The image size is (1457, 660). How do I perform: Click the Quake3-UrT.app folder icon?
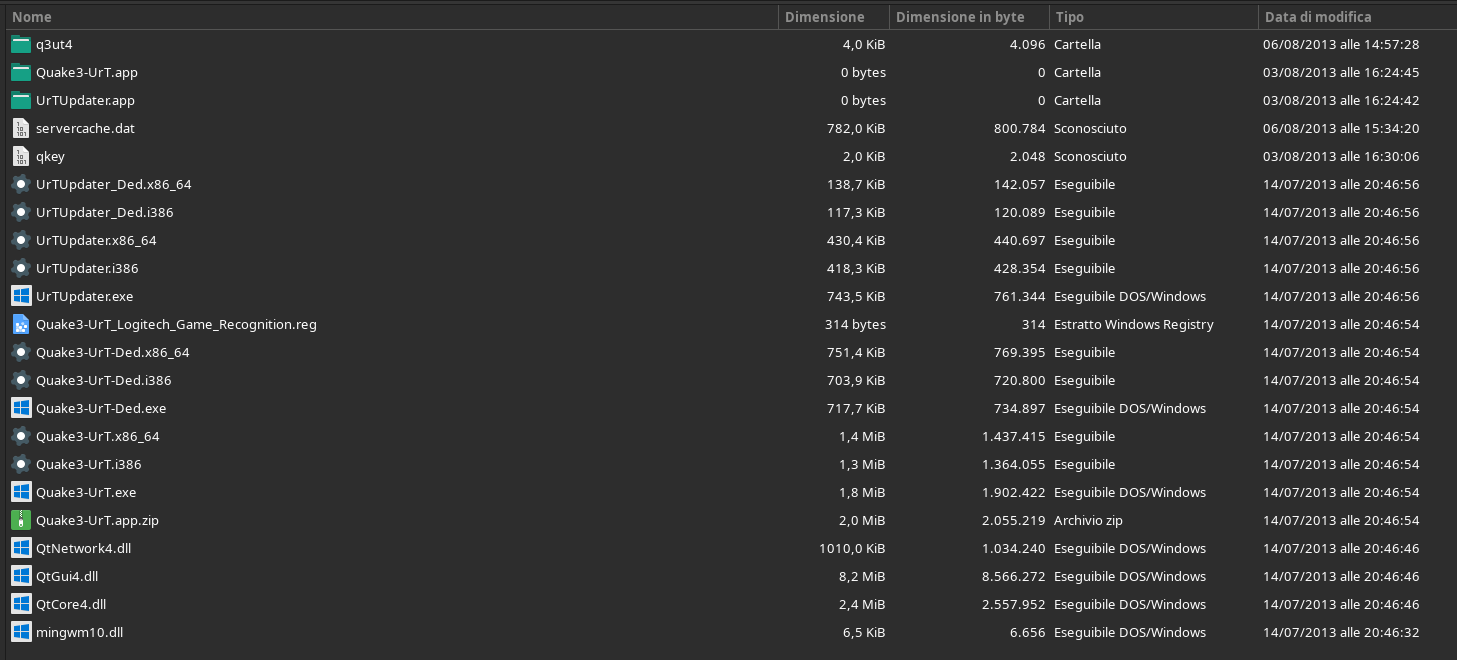click(21, 72)
